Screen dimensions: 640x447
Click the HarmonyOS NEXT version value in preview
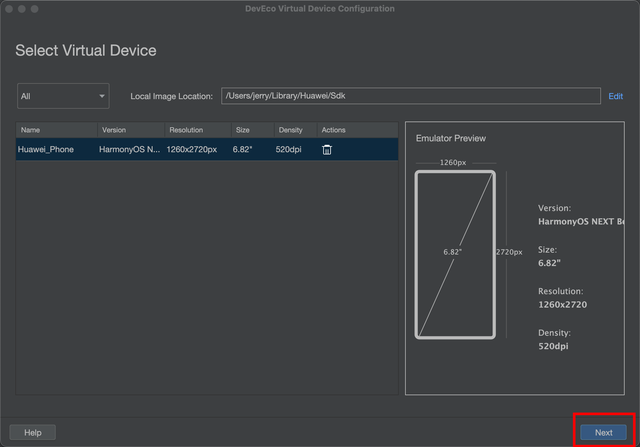click(581, 222)
